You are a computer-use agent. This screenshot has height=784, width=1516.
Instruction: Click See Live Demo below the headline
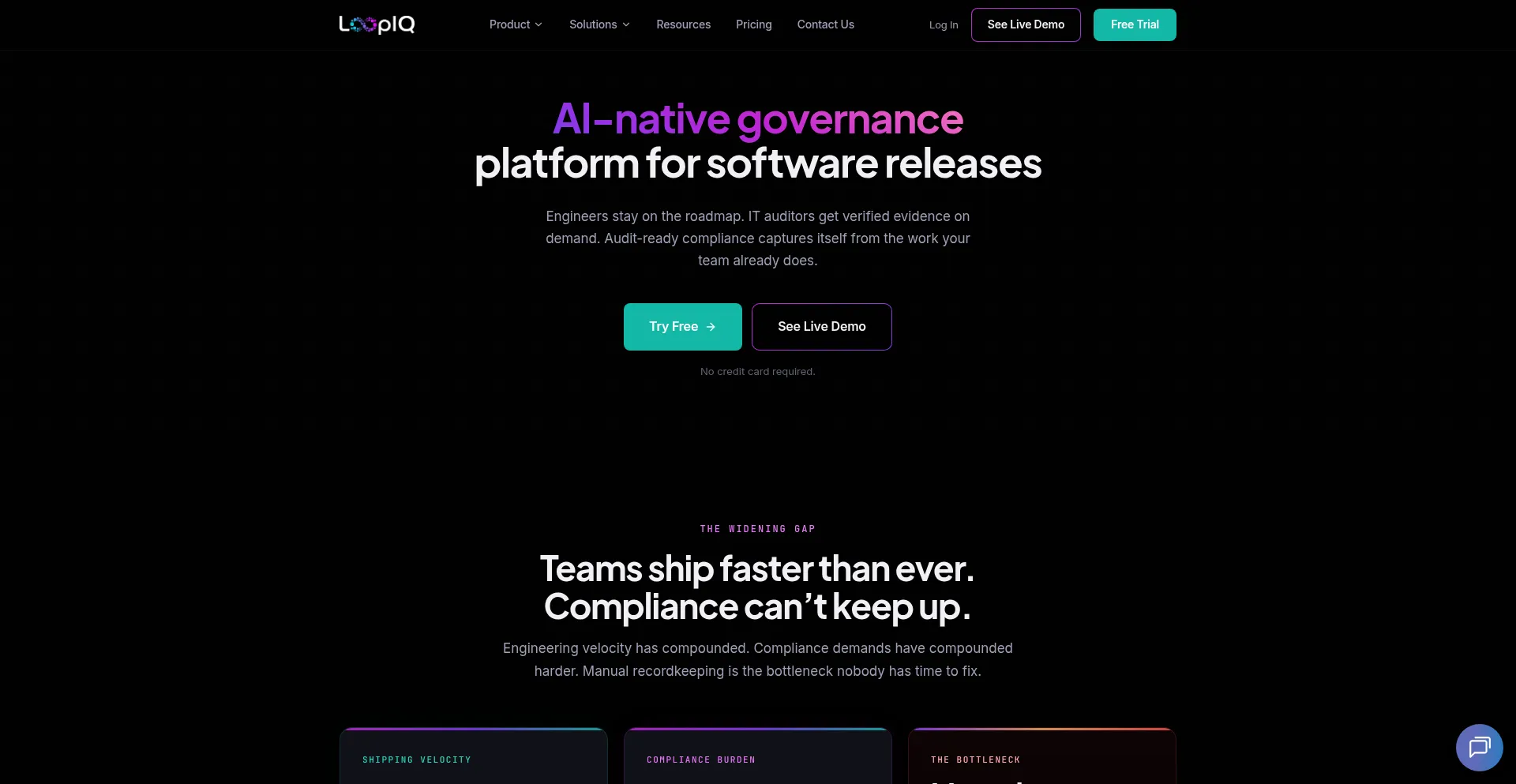(821, 326)
